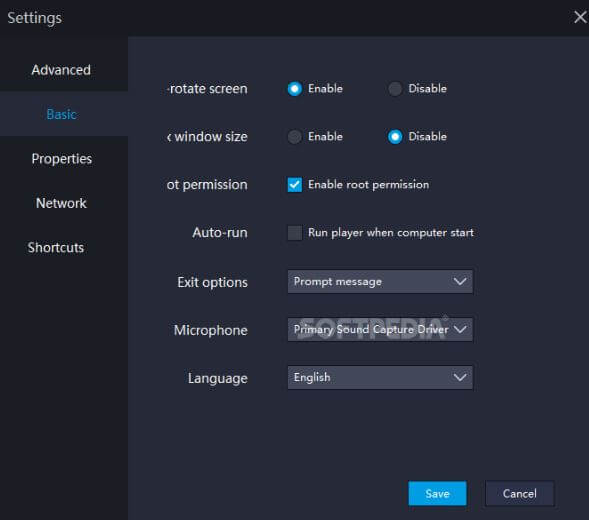
Task: Disable auto-rotate screen radio option
Action: (x=395, y=89)
